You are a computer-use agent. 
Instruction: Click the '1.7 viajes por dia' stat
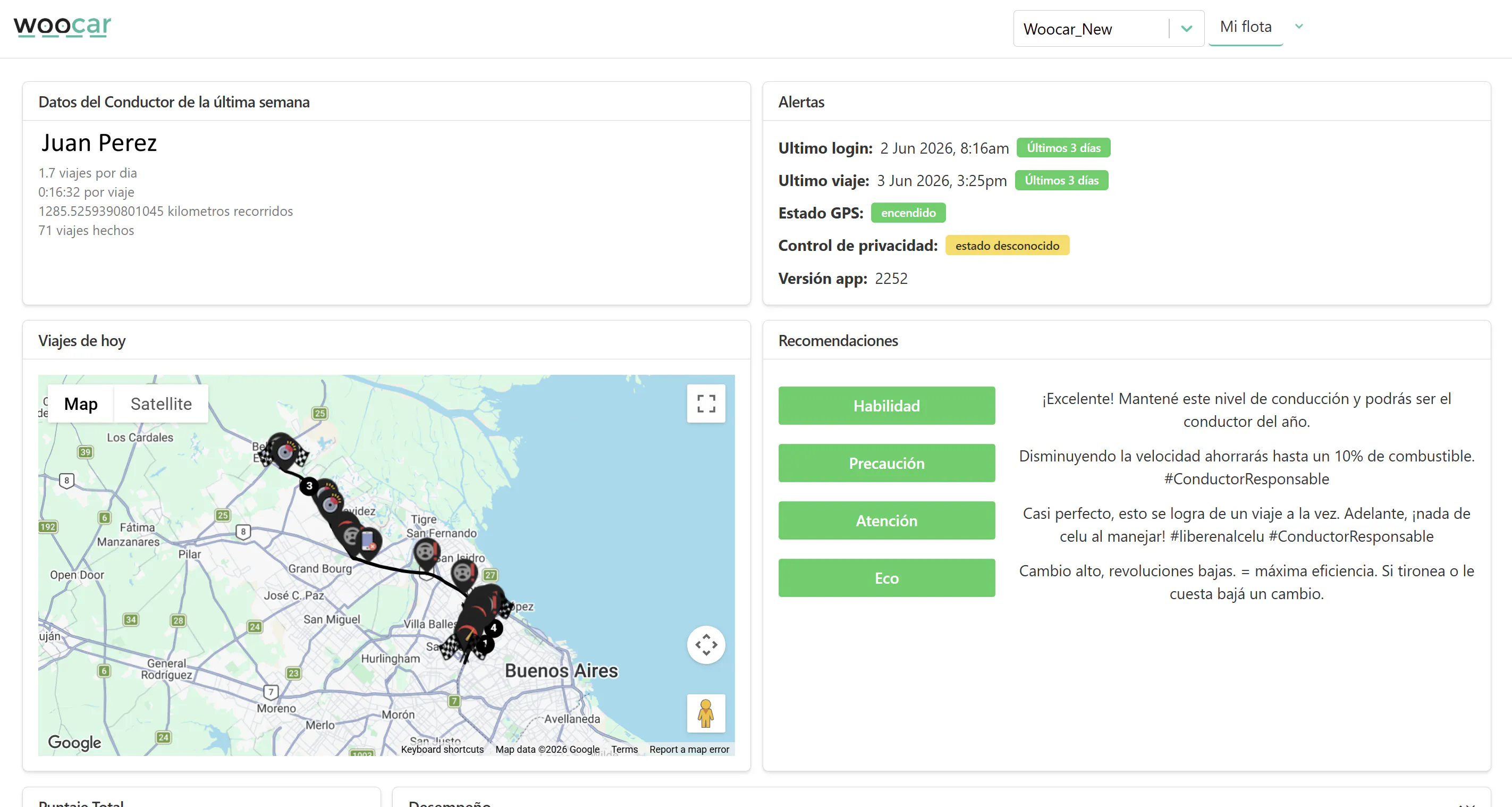click(x=88, y=173)
